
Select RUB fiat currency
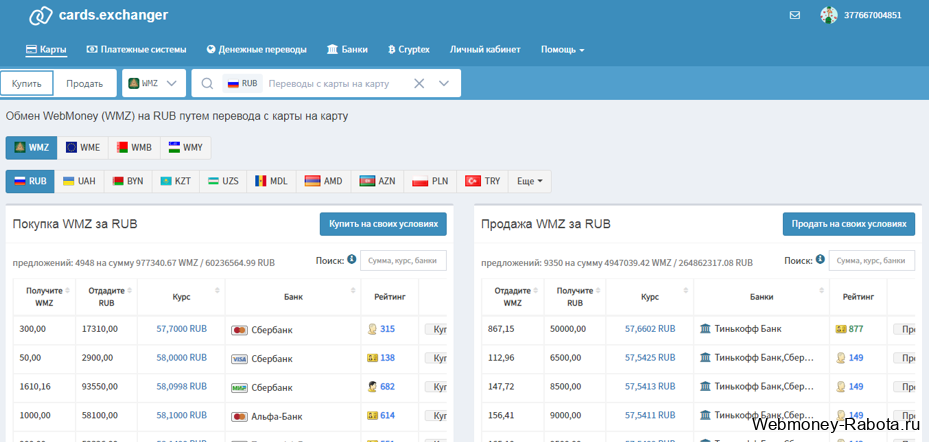coord(30,181)
